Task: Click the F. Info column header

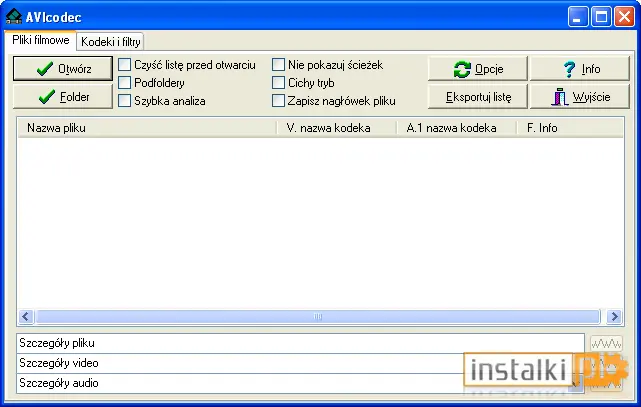Action: coord(569,128)
